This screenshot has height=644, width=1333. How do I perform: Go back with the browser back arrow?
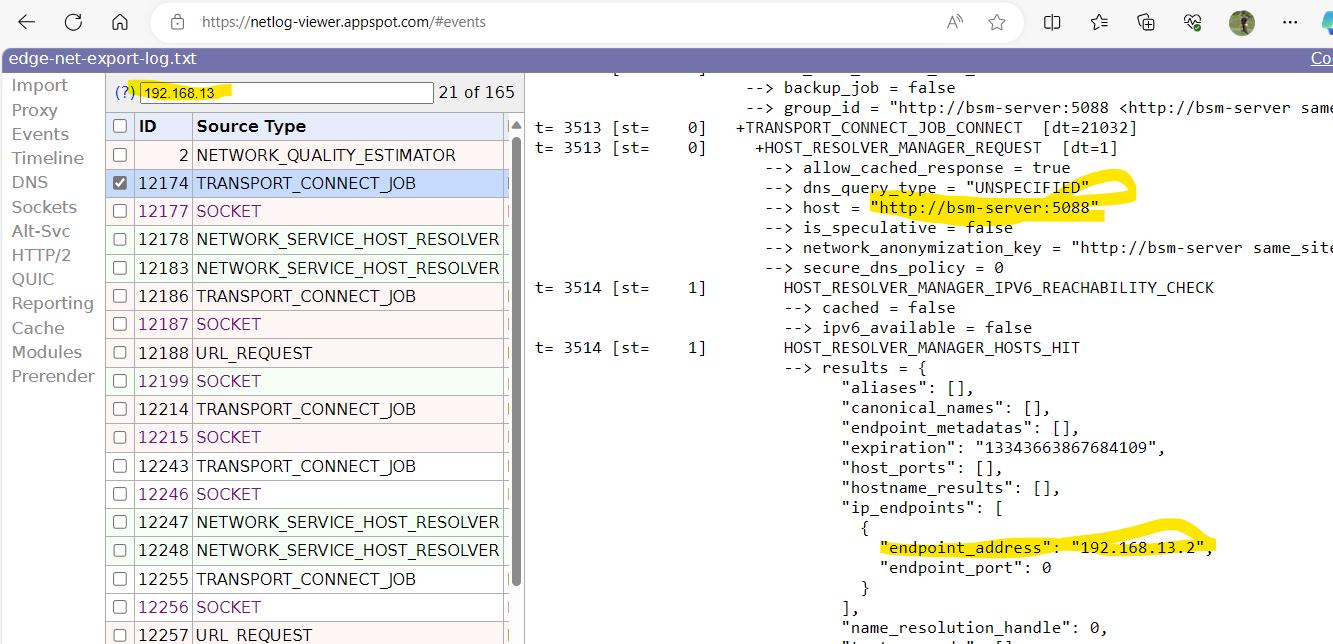(26, 22)
